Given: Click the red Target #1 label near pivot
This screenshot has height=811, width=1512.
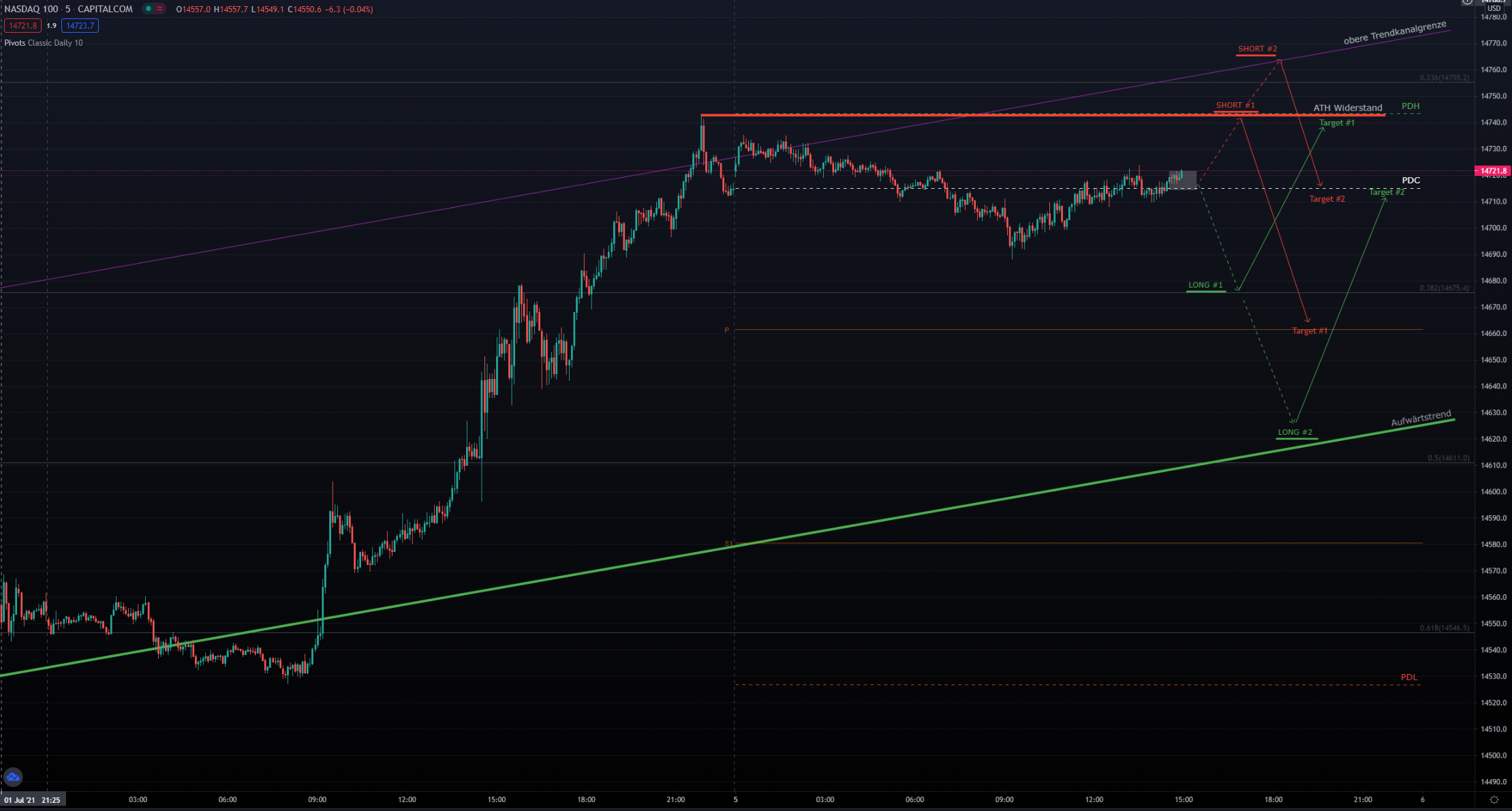Looking at the screenshot, I should click(x=1310, y=331).
